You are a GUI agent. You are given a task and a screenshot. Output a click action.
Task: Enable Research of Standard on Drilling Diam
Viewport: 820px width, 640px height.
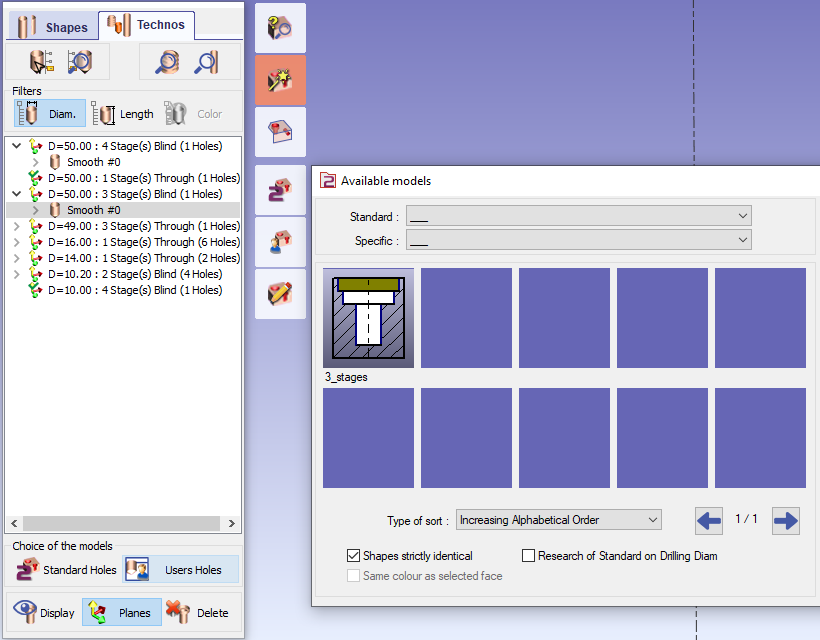(529, 556)
